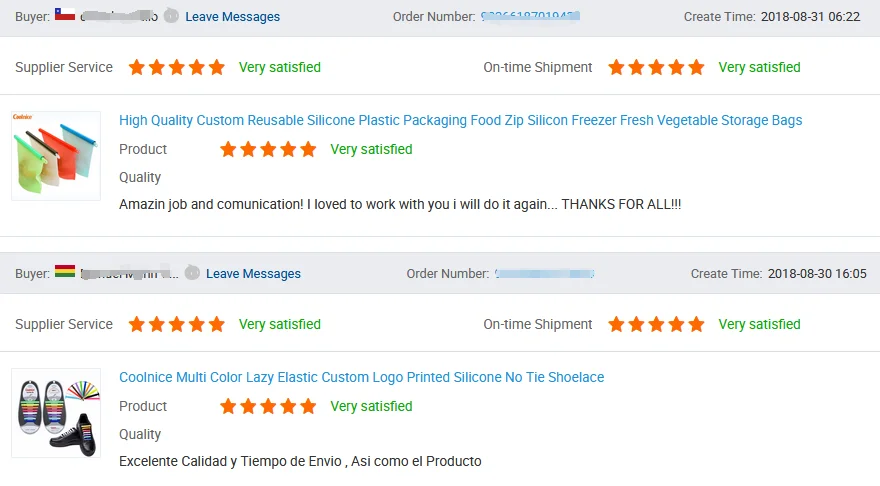Click the order number of the 2018-08-30 review
The width and height of the screenshot is (880, 486).
545,274
